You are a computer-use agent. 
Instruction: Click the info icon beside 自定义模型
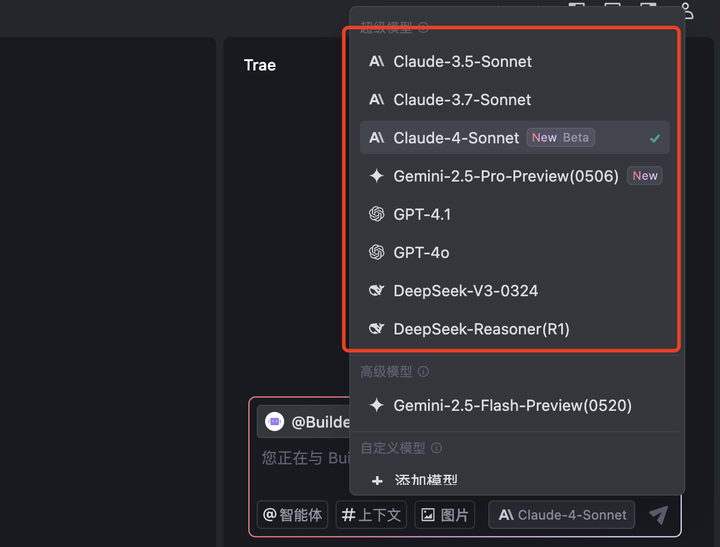(436, 448)
